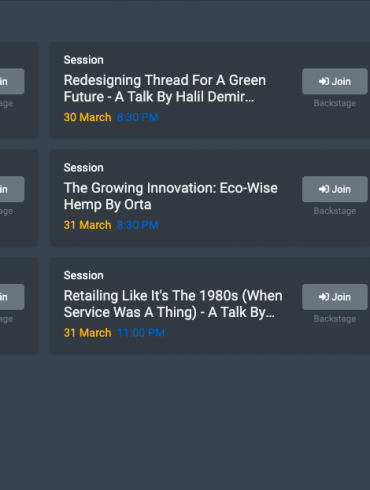Viewport: 370px width, 490px height.
Task: Open the Retailing Like It's The 1980s title
Action: click(x=173, y=304)
